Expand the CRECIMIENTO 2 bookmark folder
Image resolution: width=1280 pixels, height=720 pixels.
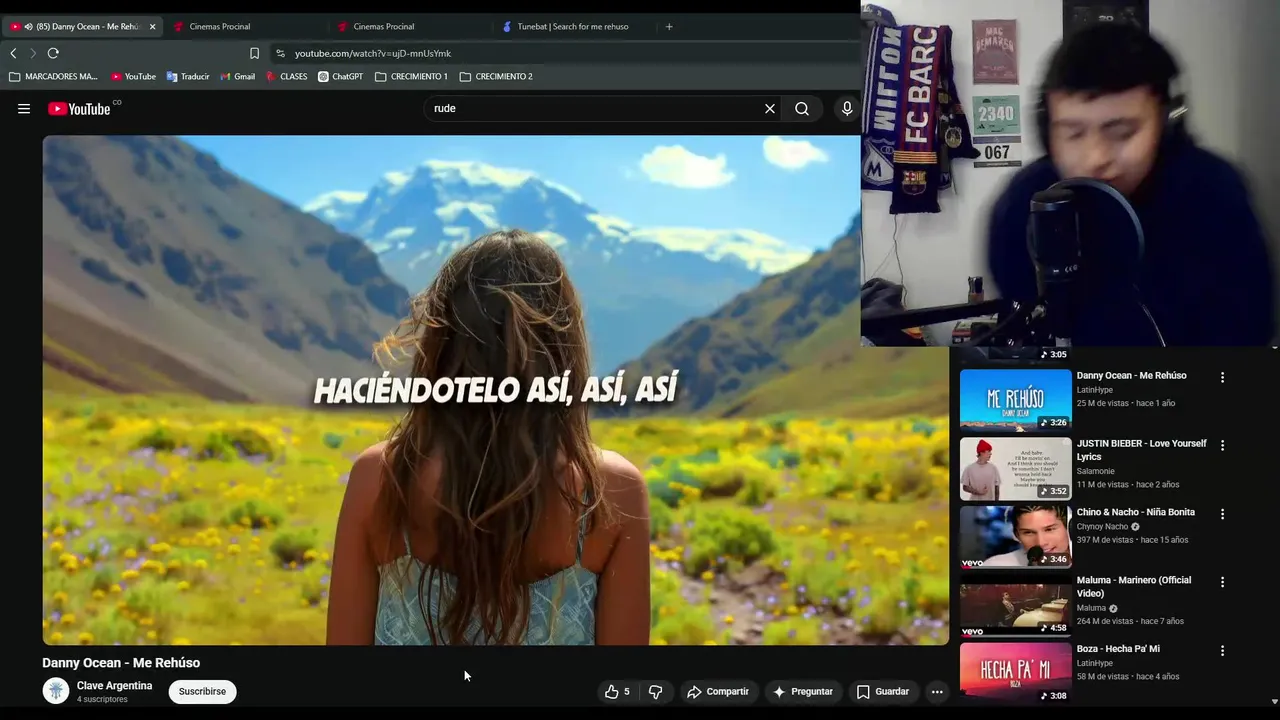(496, 76)
